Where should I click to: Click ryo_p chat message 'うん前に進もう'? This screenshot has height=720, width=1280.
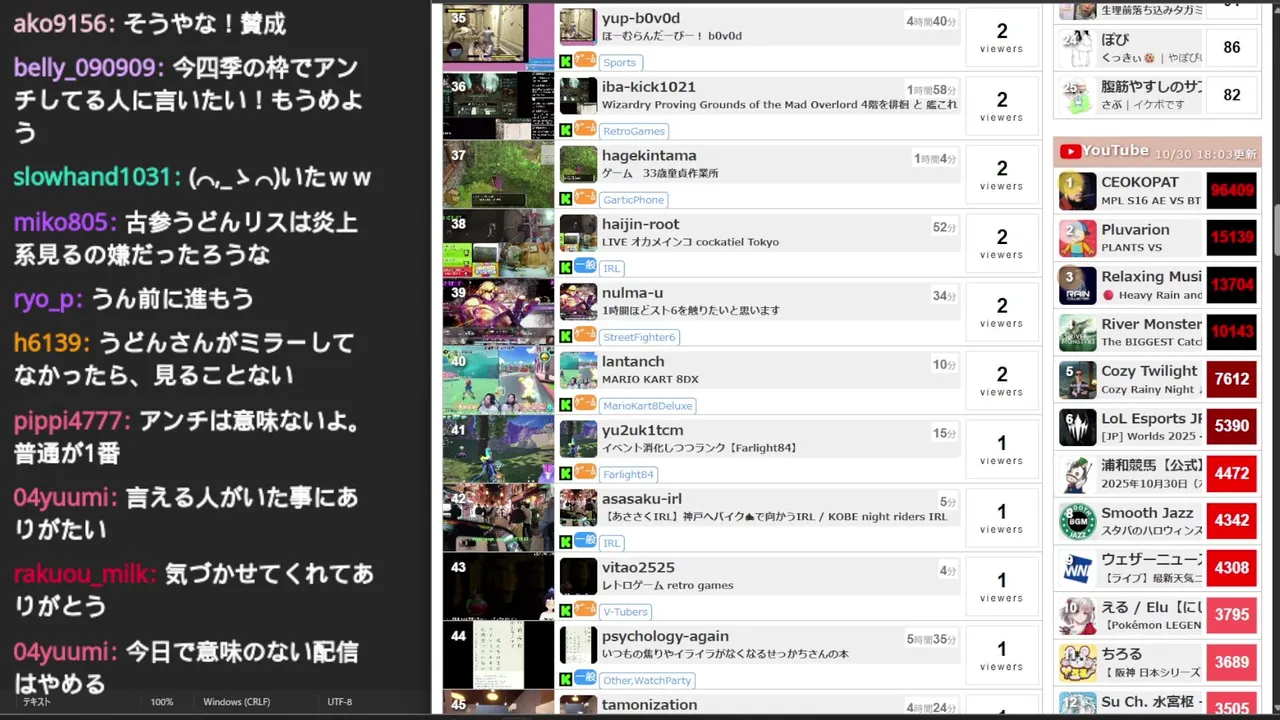(172, 299)
